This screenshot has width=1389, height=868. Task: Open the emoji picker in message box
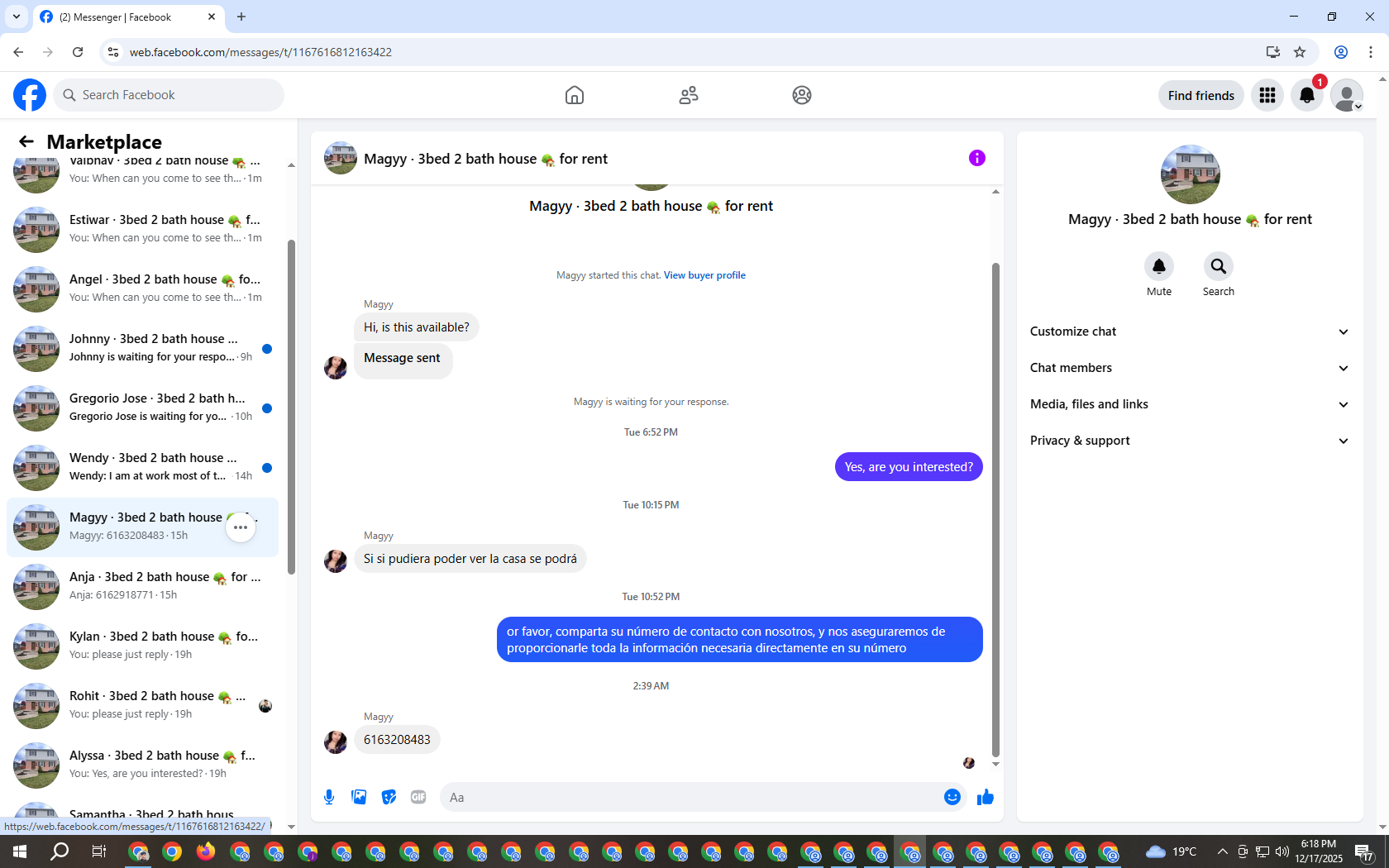[x=952, y=797]
